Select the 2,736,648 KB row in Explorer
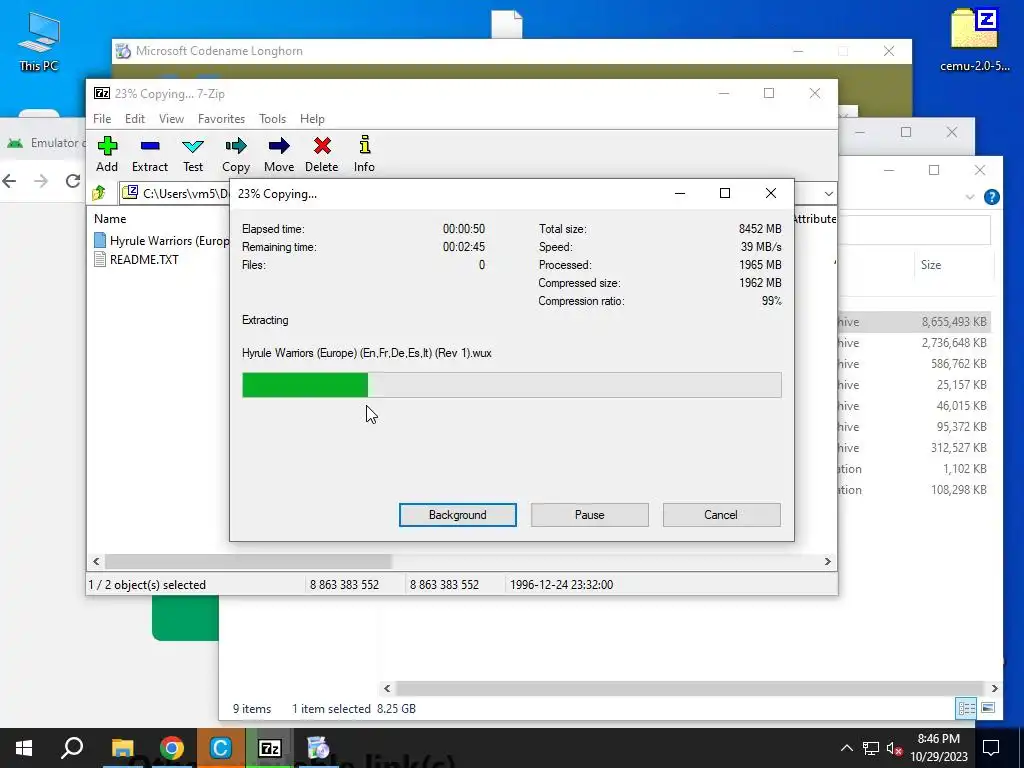The height and width of the screenshot is (768, 1024). tap(914, 343)
